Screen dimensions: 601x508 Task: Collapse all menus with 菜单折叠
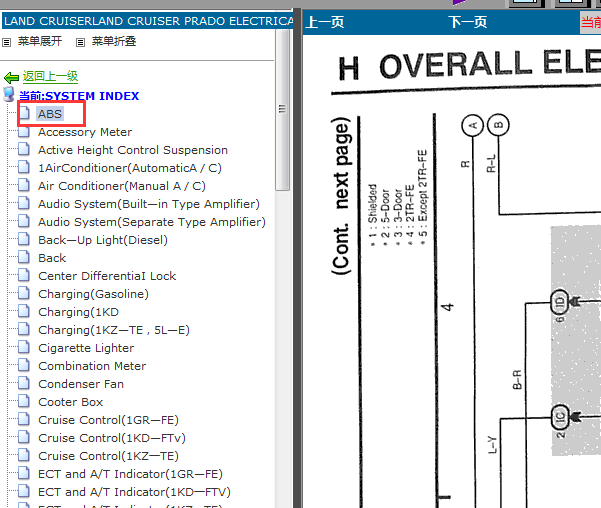pos(114,41)
